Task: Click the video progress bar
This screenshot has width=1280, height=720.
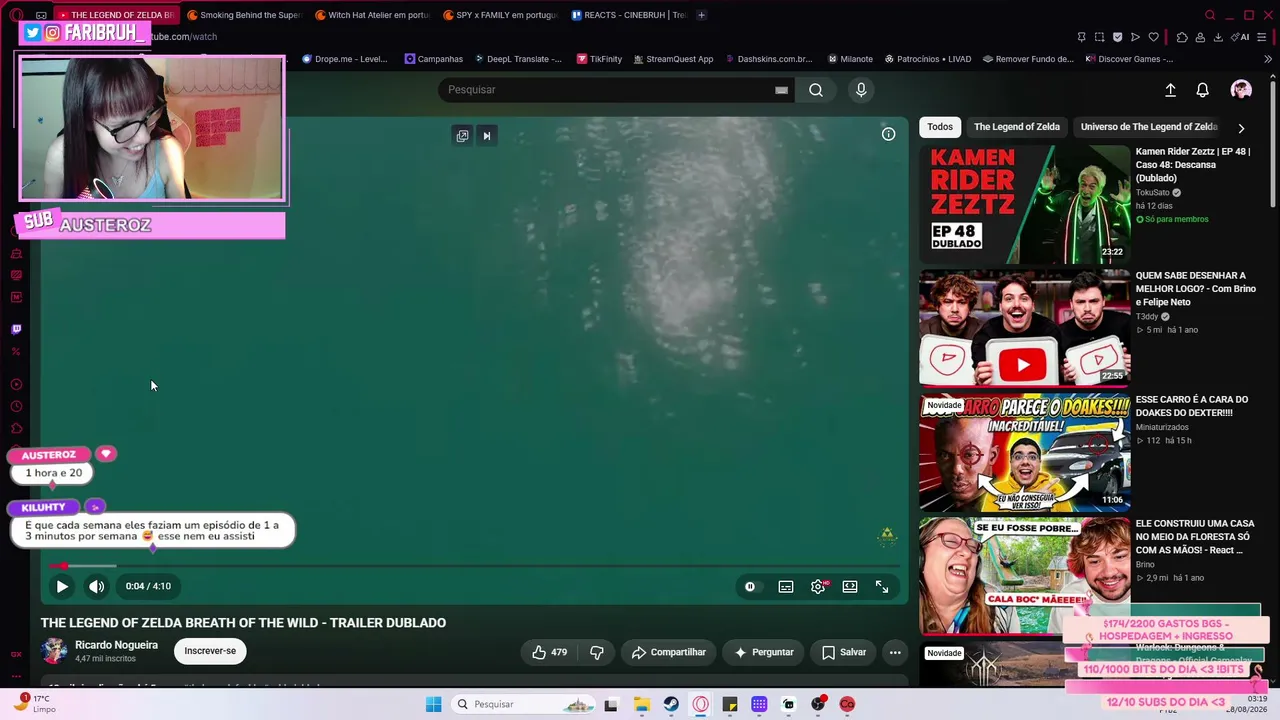Action: (474, 566)
